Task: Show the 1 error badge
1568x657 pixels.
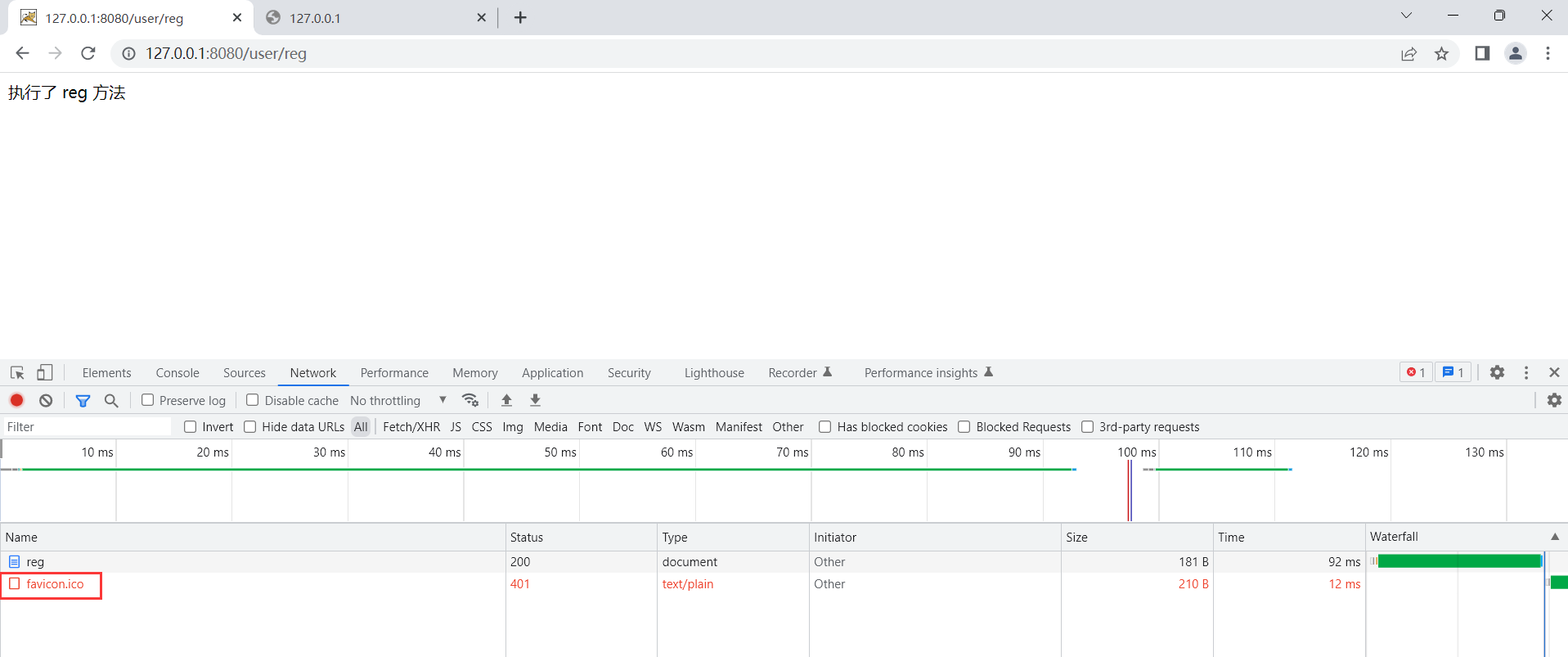Action: click(1416, 372)
